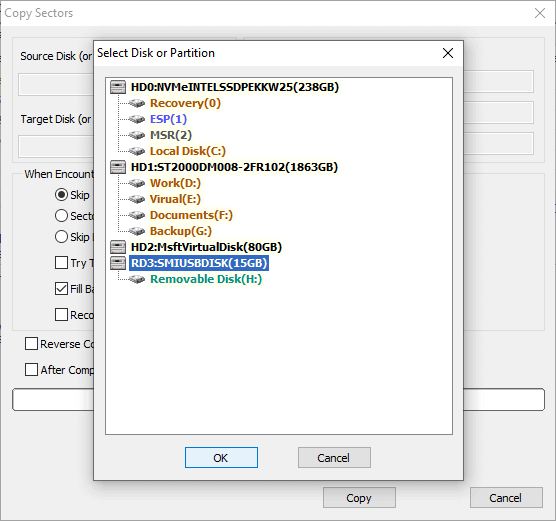This screenshot has height=521, width=556.
Task: Select HD1:ST2000DM008-2FR102(1863GB) disk
Action: click(x=234, y=167)
